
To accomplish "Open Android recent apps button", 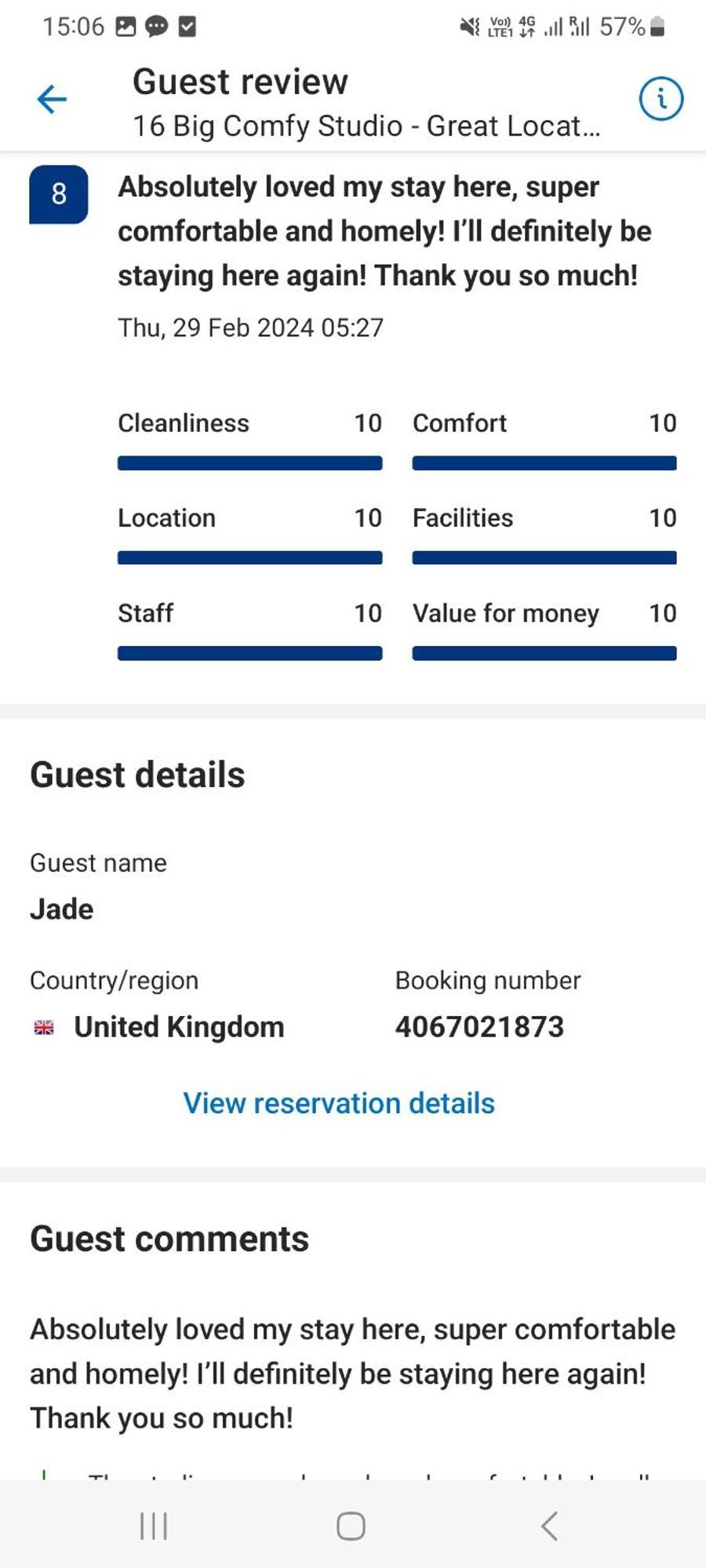I will point(154,1526).
